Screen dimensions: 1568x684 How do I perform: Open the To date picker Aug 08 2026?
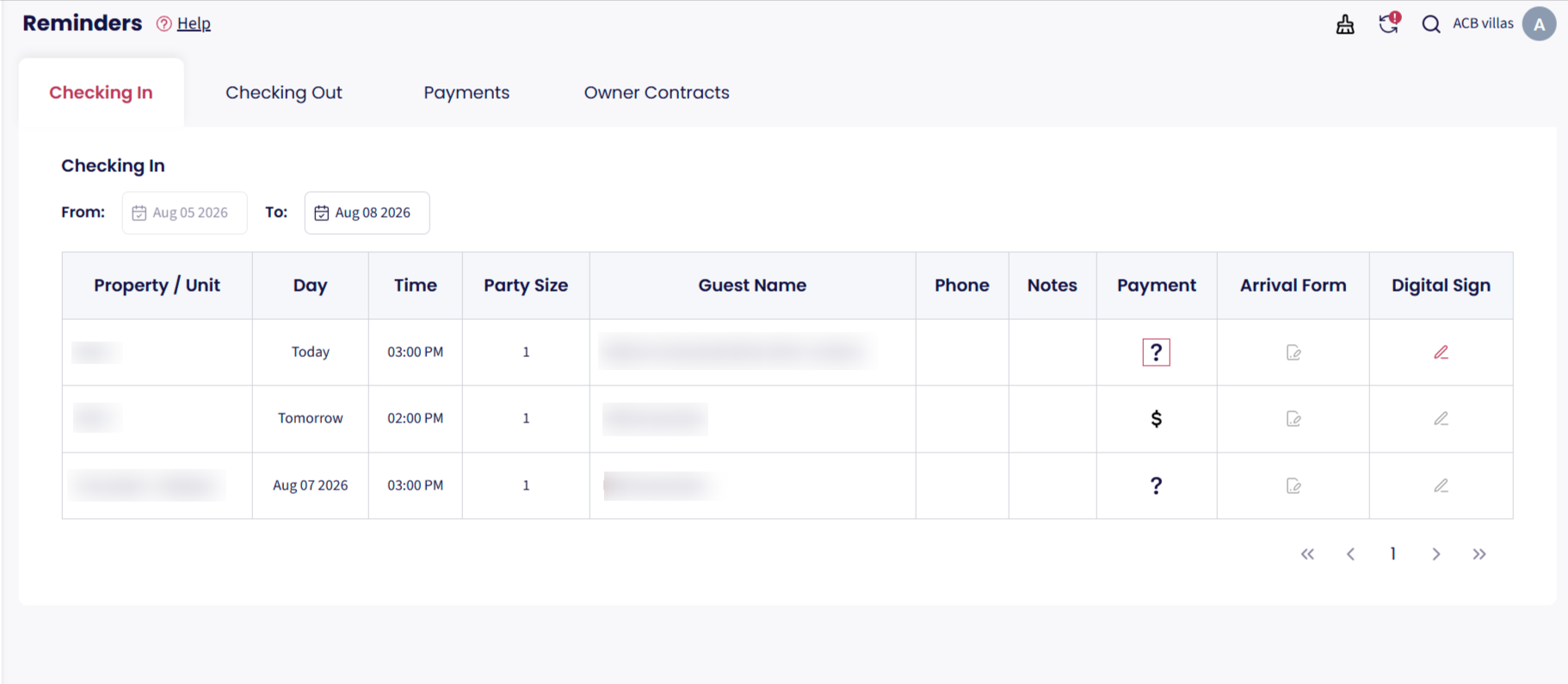367,213
